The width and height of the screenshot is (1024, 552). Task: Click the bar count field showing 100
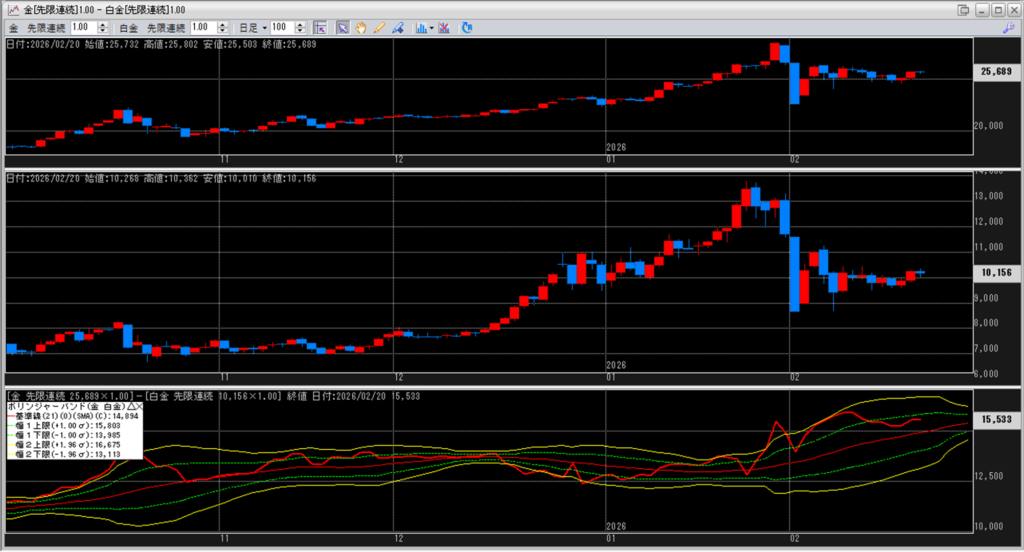coord(279,27)
